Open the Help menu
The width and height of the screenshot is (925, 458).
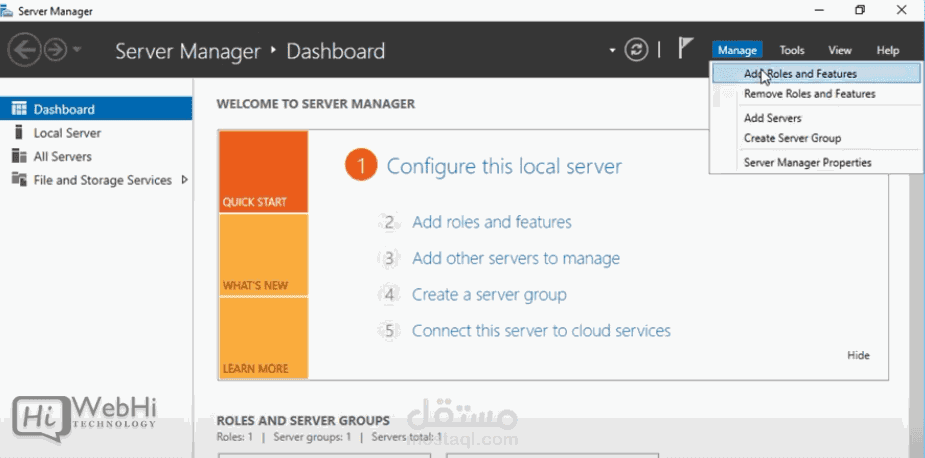[887, 50]
